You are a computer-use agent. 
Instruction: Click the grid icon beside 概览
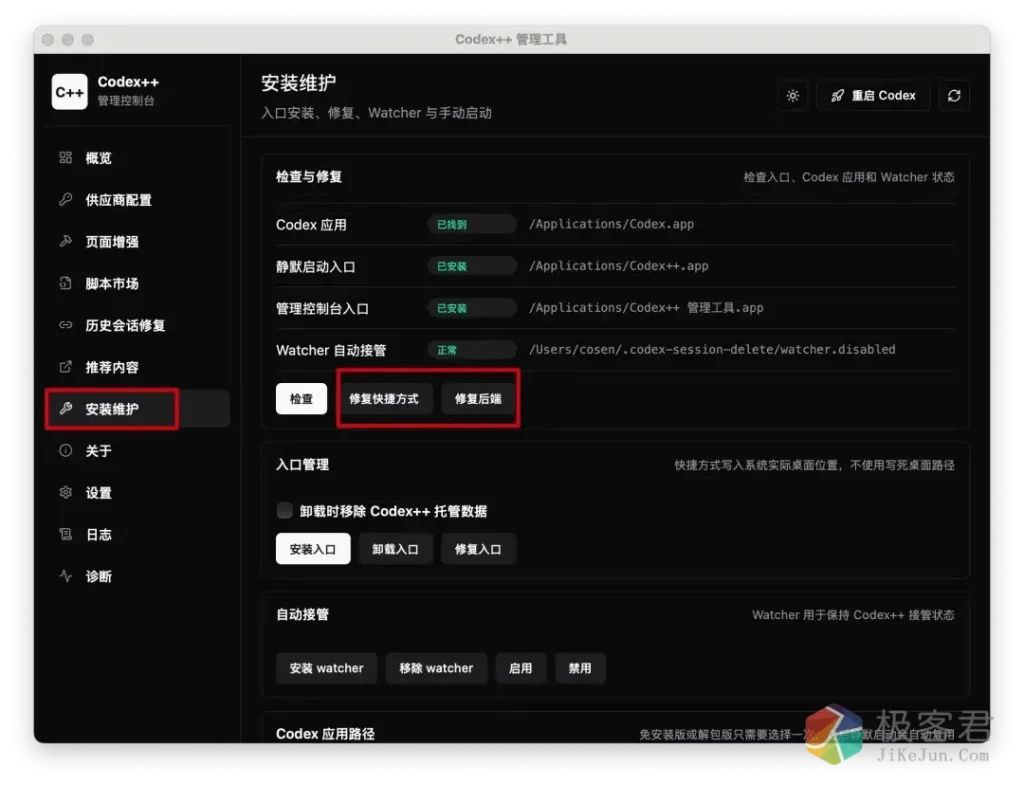pyautogui.click(x=65, y=157)
